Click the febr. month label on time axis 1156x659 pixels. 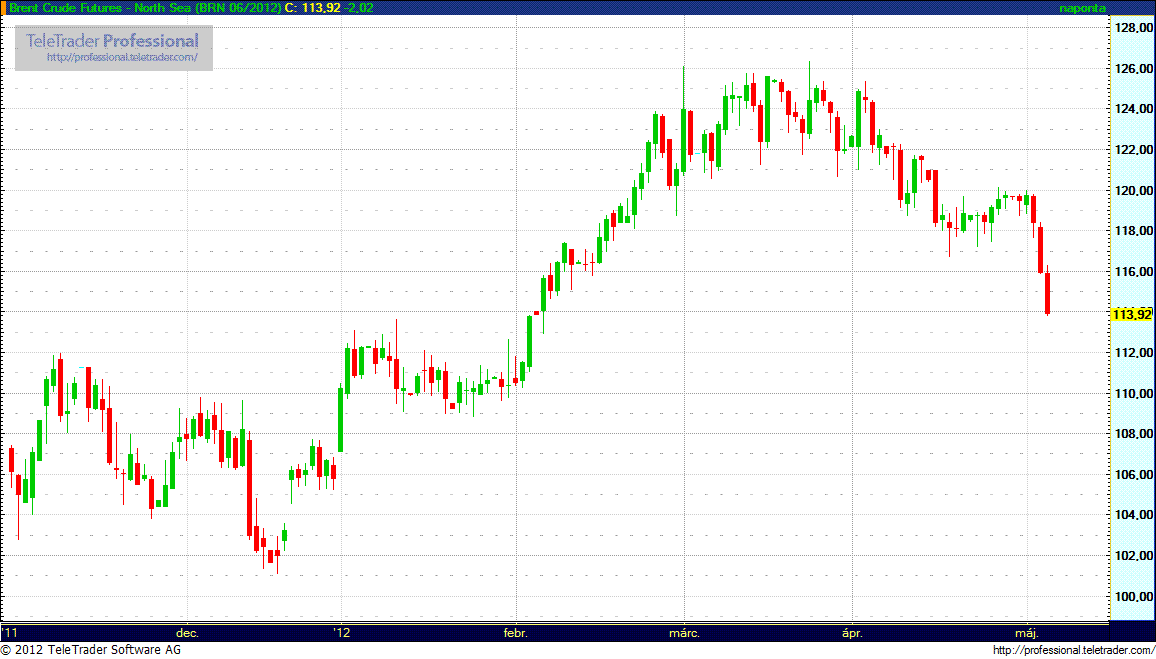pyautogui.click(x=516, y=633)
